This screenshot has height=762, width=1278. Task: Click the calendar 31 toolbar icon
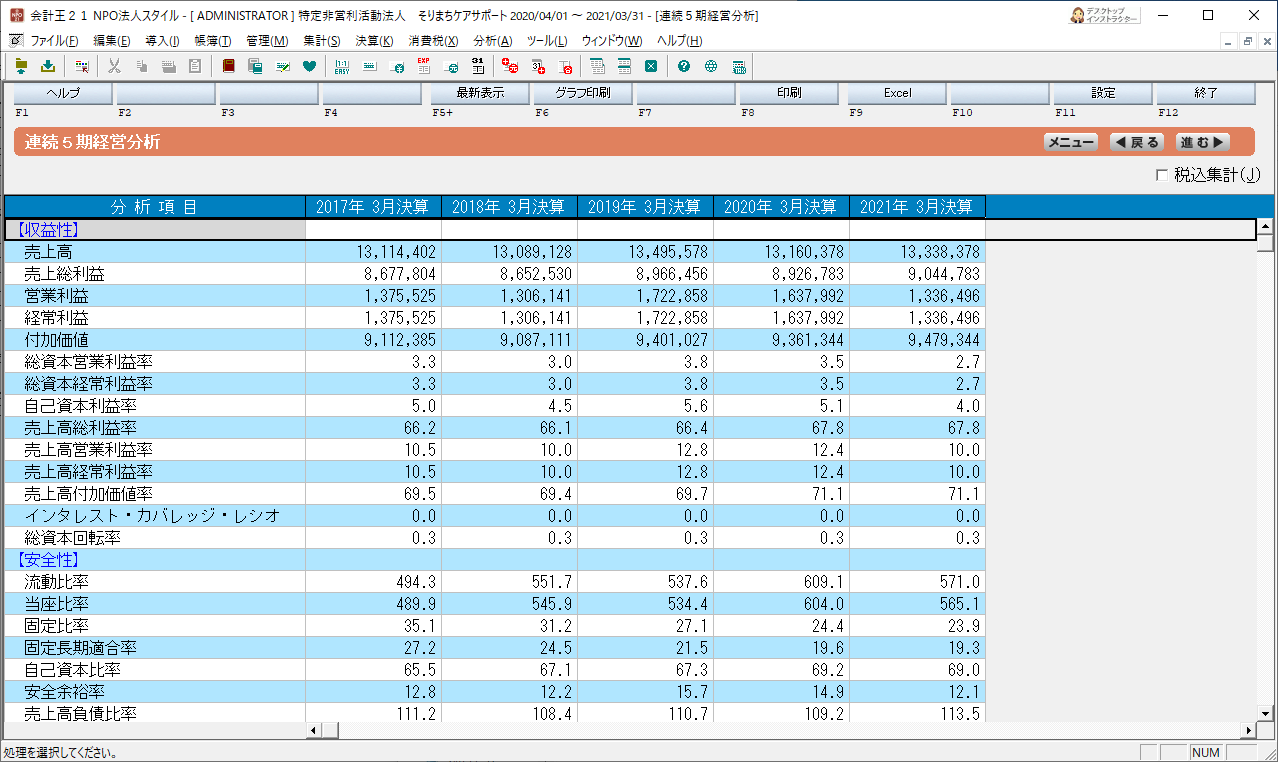pyautogui.click(x=478, y=67)
